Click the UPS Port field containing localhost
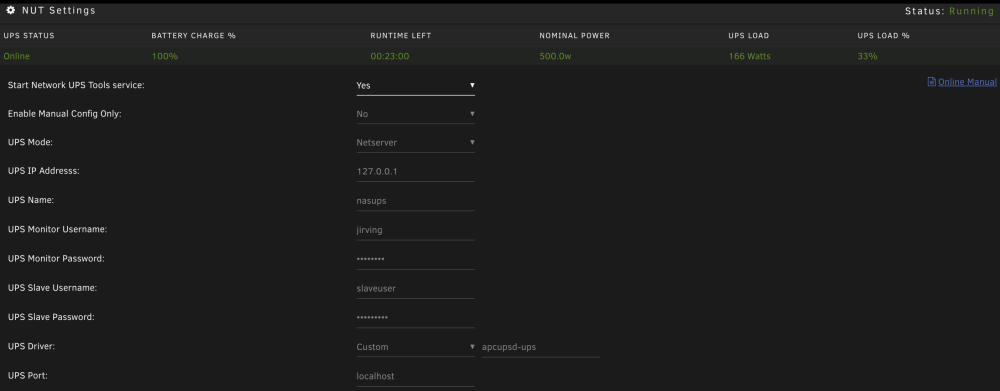The height and width of the screenshot is (391, 1000). 415,376
